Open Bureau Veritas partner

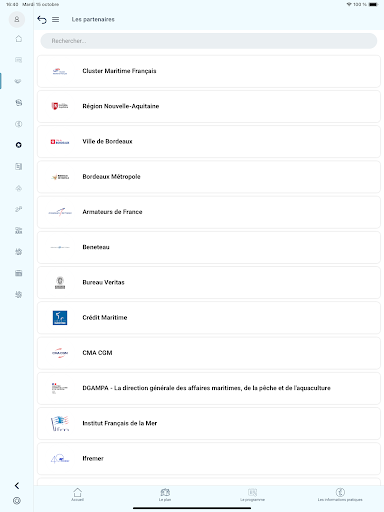pos(209,283)
